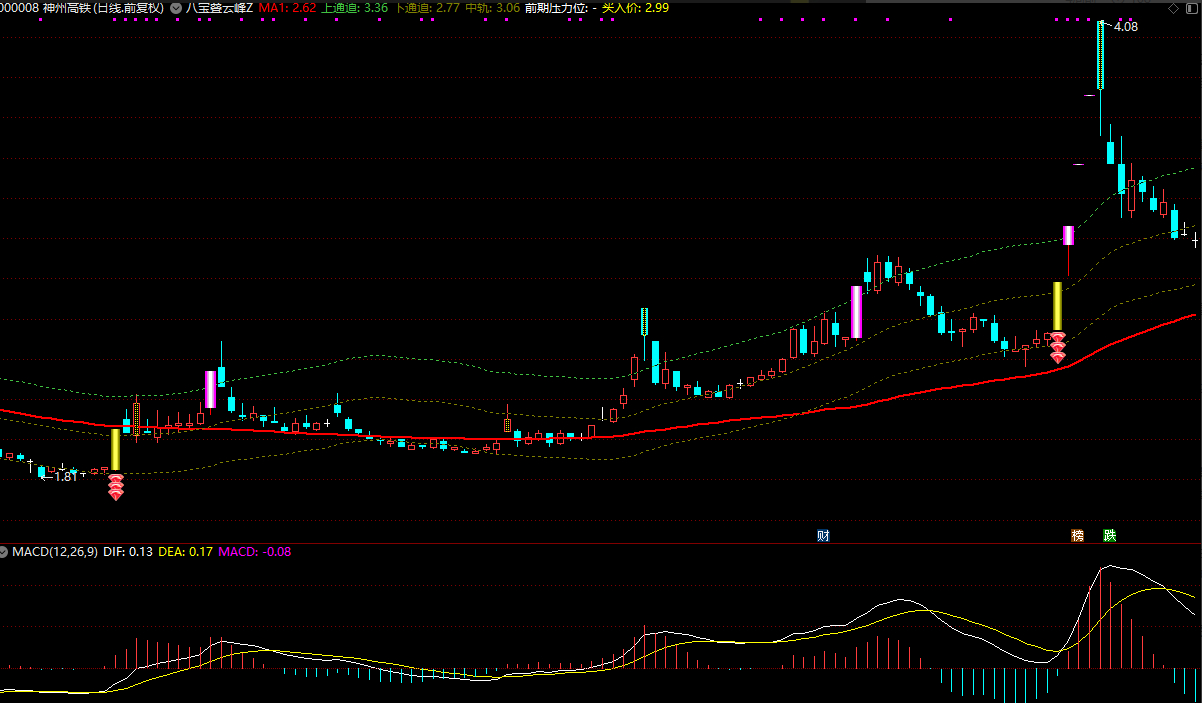Open the 八宝登云峰Z indicator dropdown
This screenshot has width=1202, height=703.
coord(177,8)
